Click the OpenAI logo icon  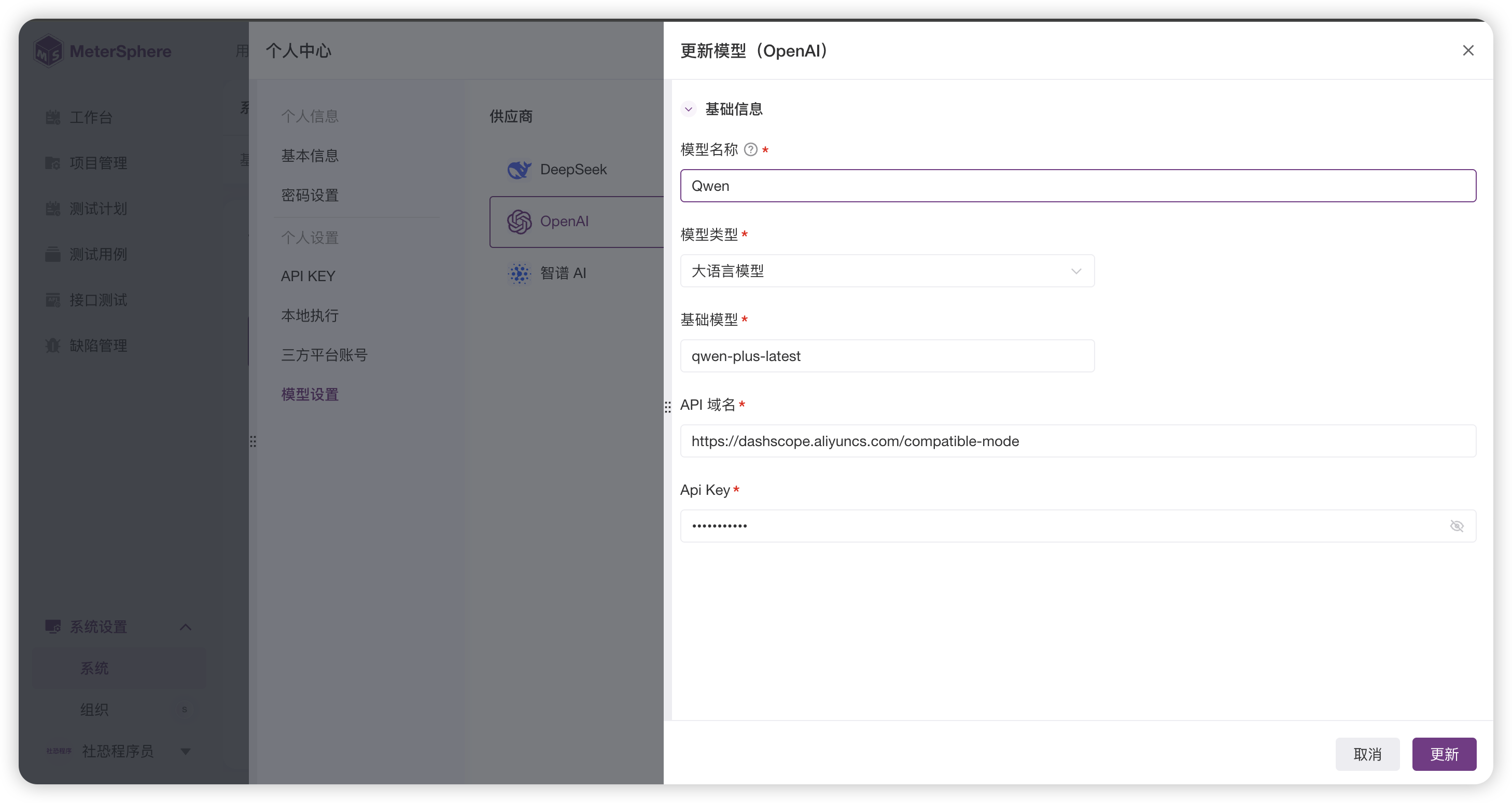pyautogui.click(x=519, y=221)
